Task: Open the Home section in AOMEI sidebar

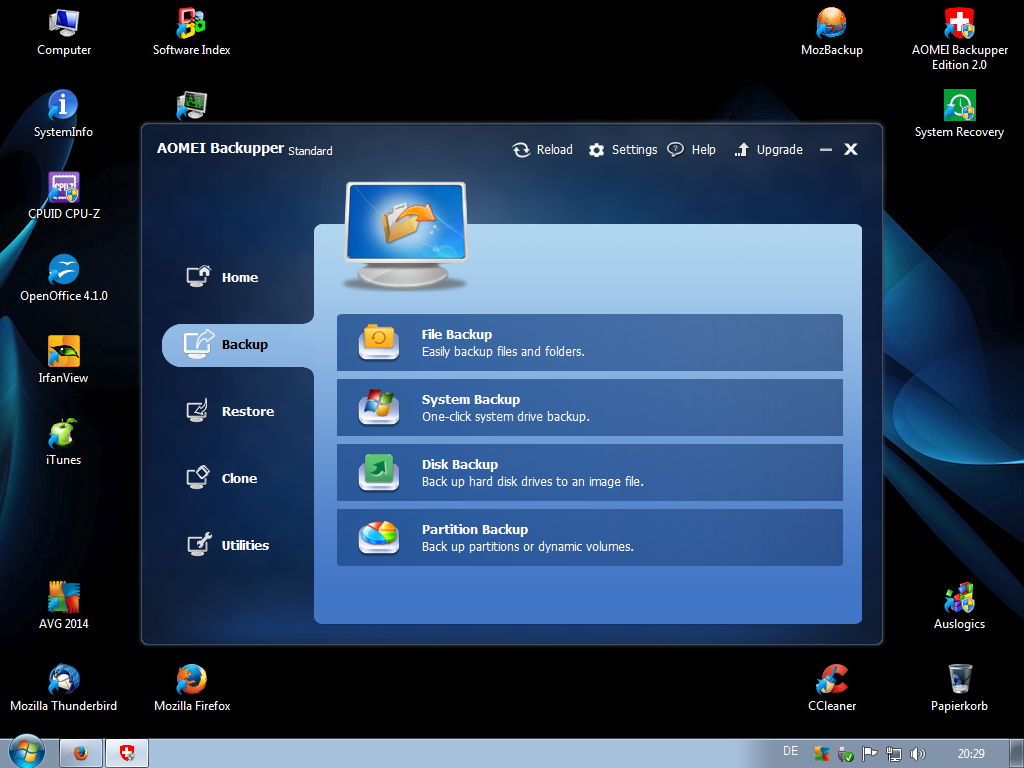Action: click(222, 278)
